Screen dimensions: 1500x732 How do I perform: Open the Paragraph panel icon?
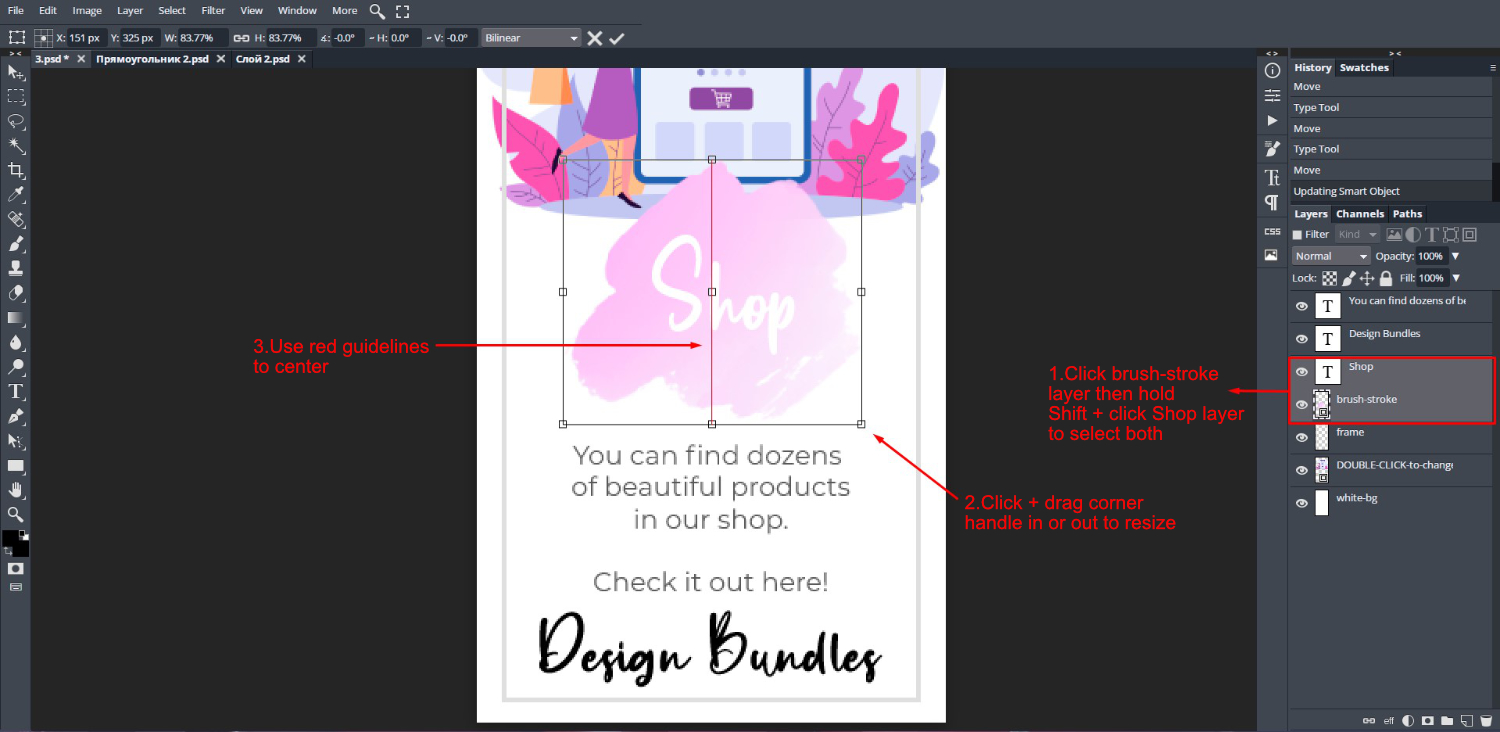tap(1272, 202)
